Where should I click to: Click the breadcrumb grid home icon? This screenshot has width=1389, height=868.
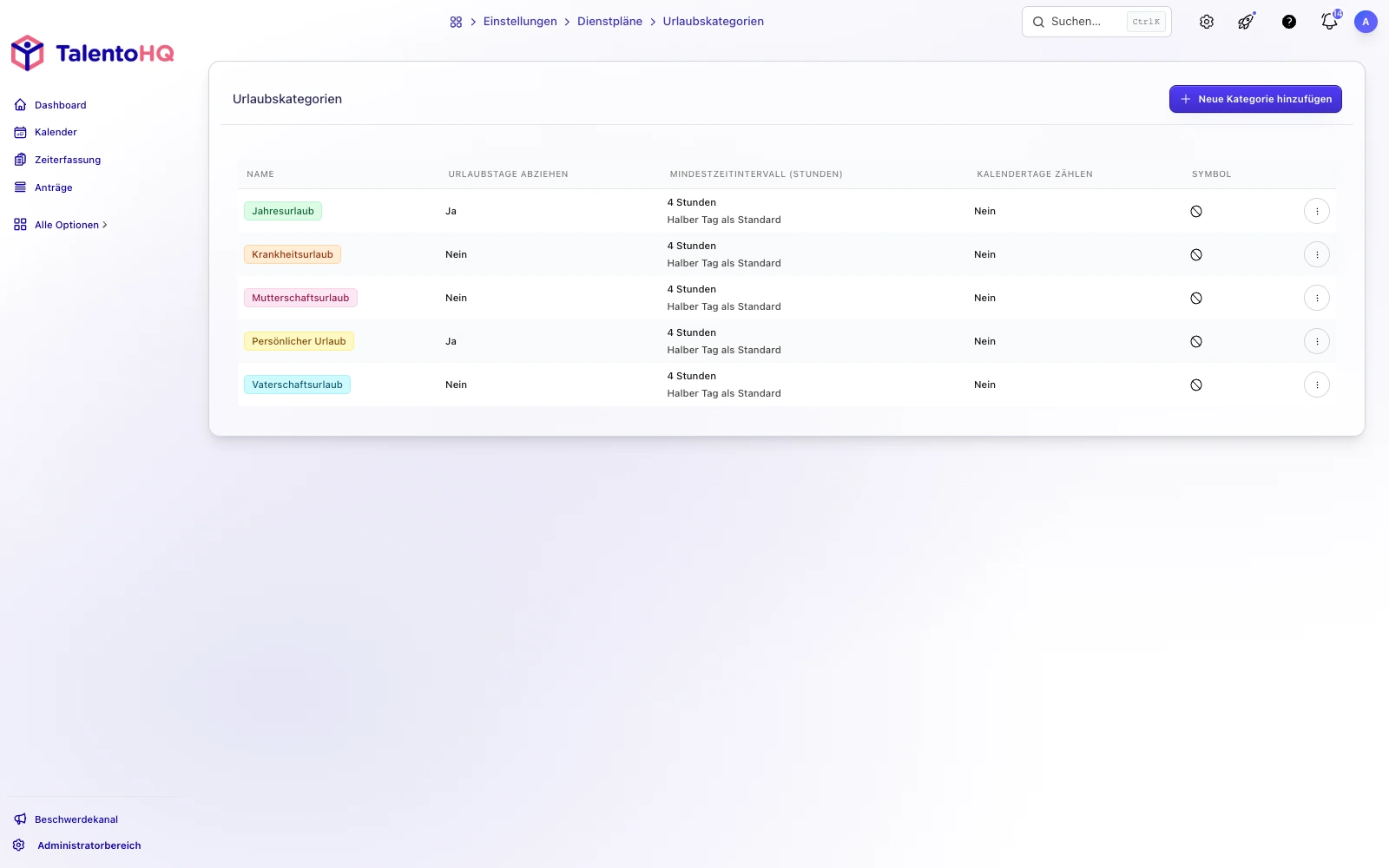coord(456,22)
